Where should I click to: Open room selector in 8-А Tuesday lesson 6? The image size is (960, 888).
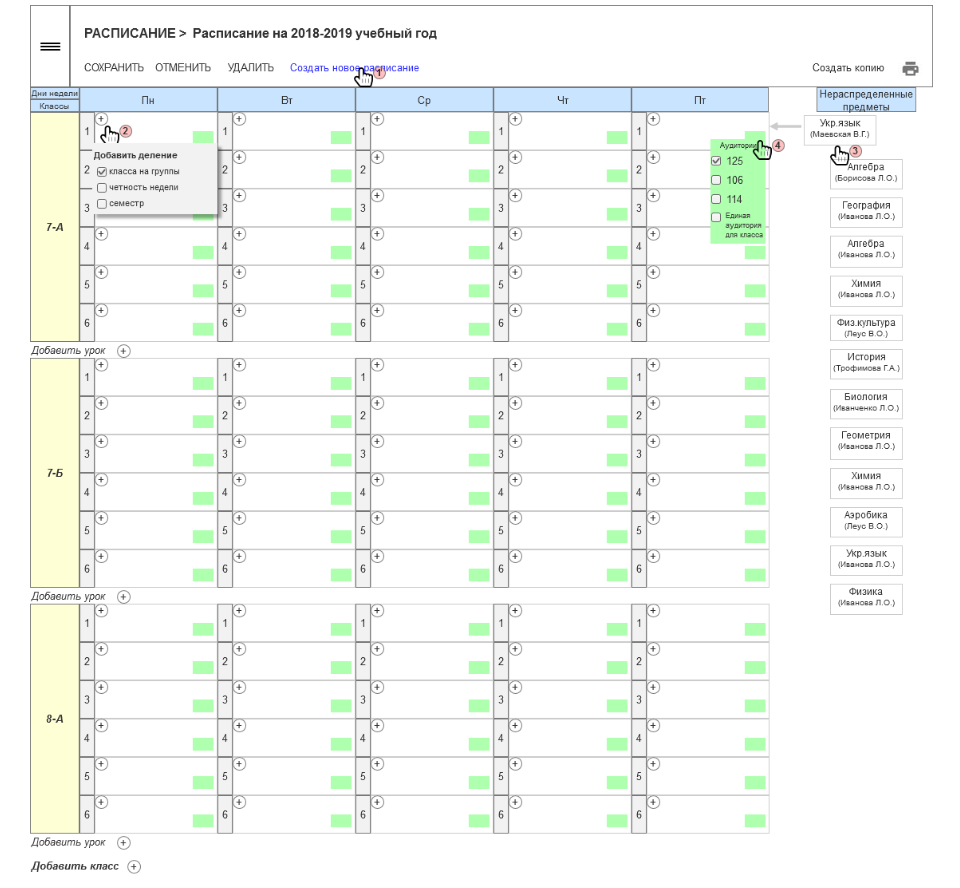click(341, 821)
